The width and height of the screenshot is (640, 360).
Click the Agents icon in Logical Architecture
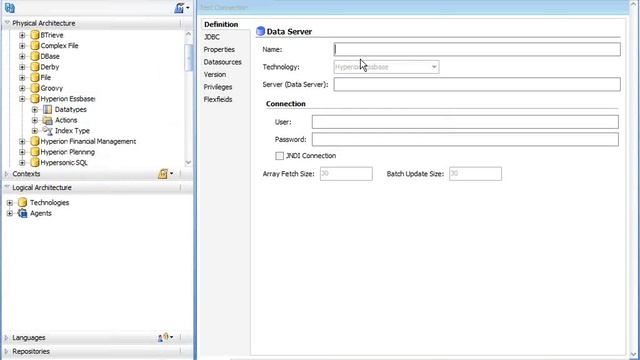23,213
